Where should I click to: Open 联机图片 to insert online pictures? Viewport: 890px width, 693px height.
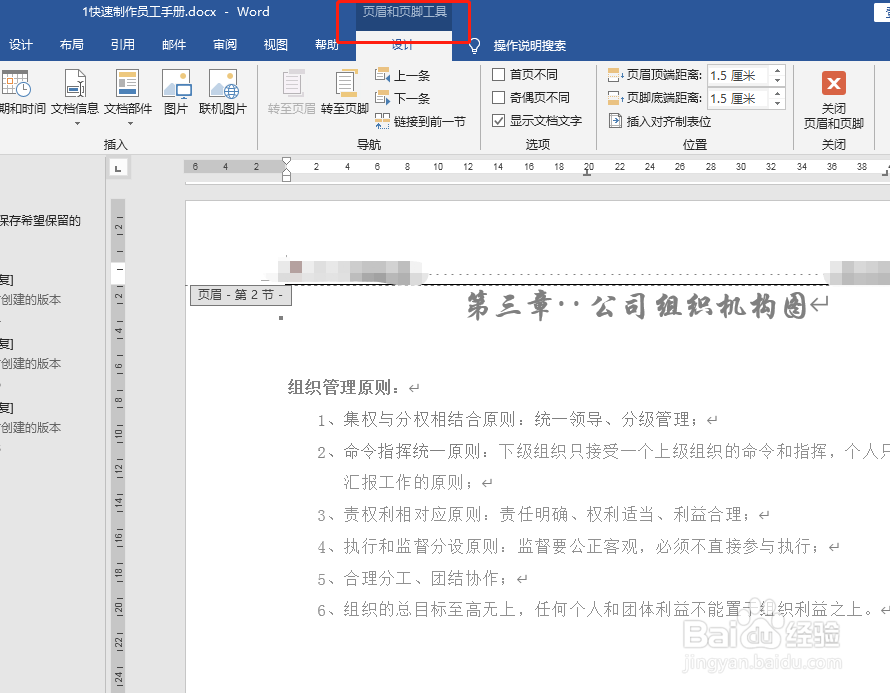(x=224, y=90)
